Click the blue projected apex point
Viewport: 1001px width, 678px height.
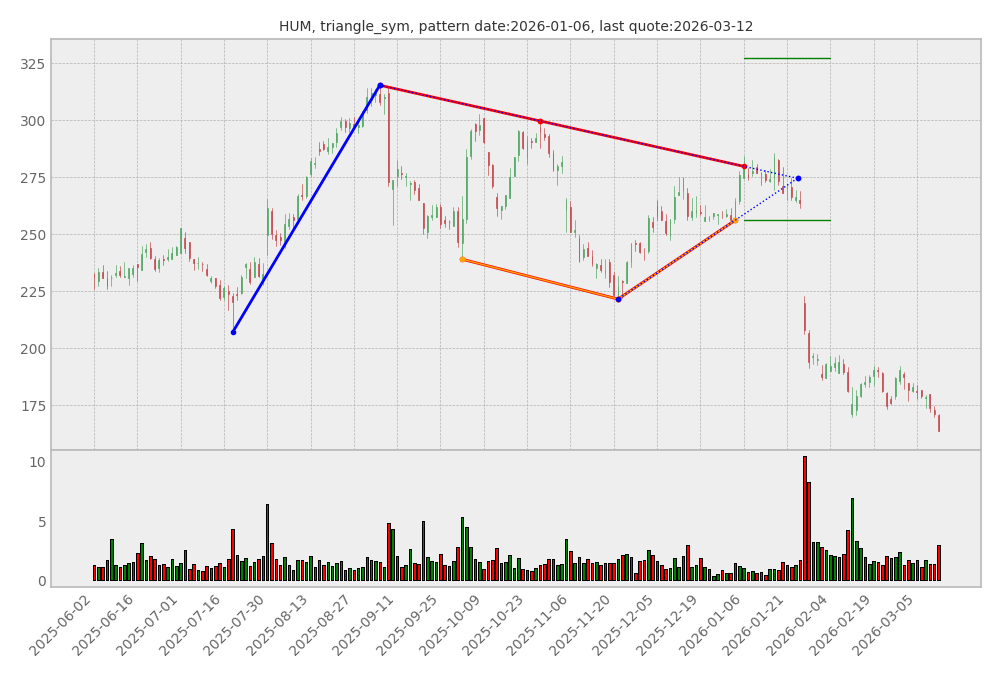point(798,178)
